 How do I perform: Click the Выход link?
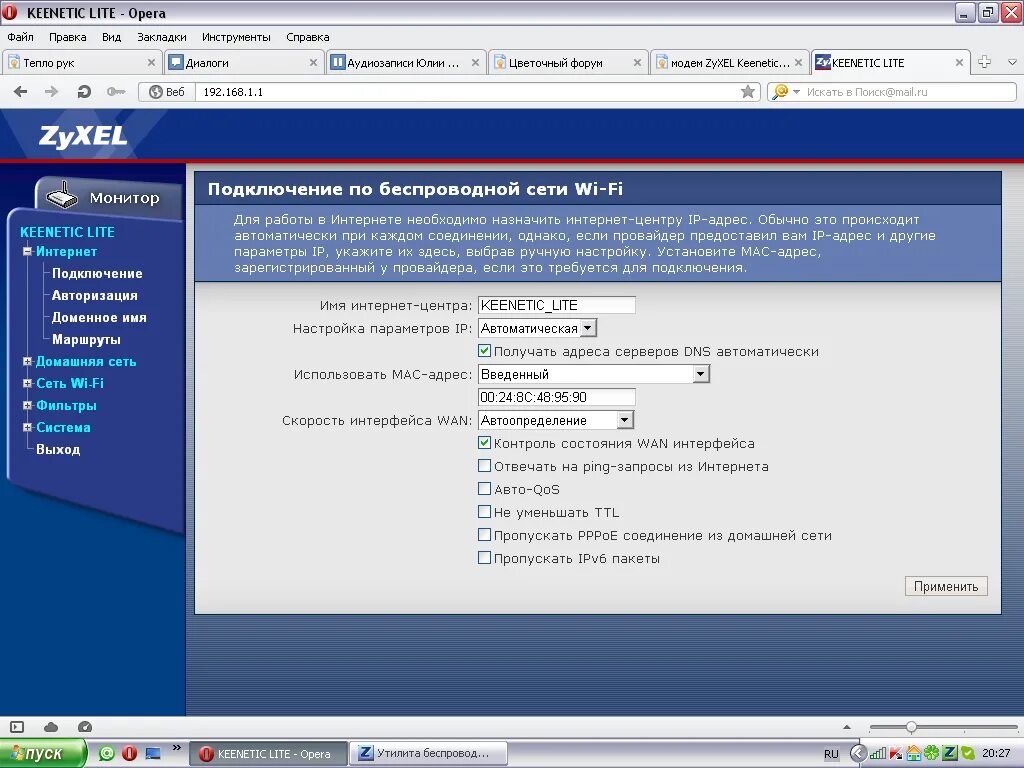58,449
